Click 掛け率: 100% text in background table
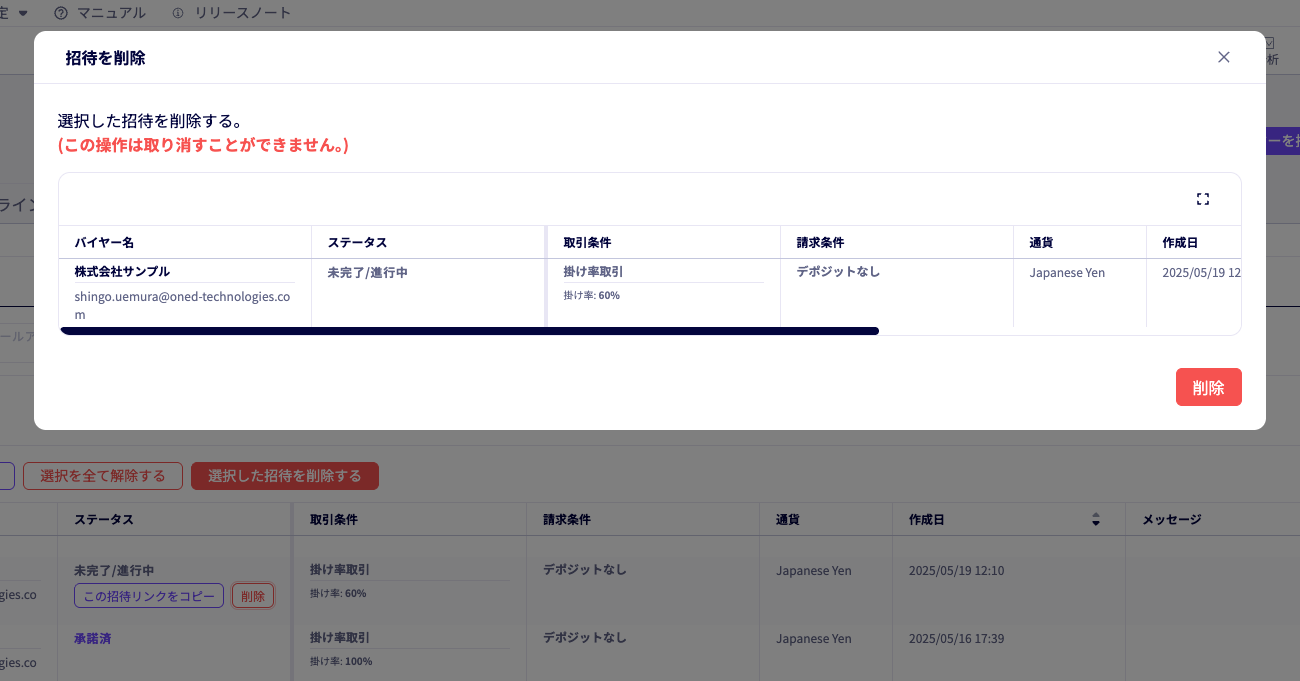This screenshot has width=1300, height=681. coord(341,661)
